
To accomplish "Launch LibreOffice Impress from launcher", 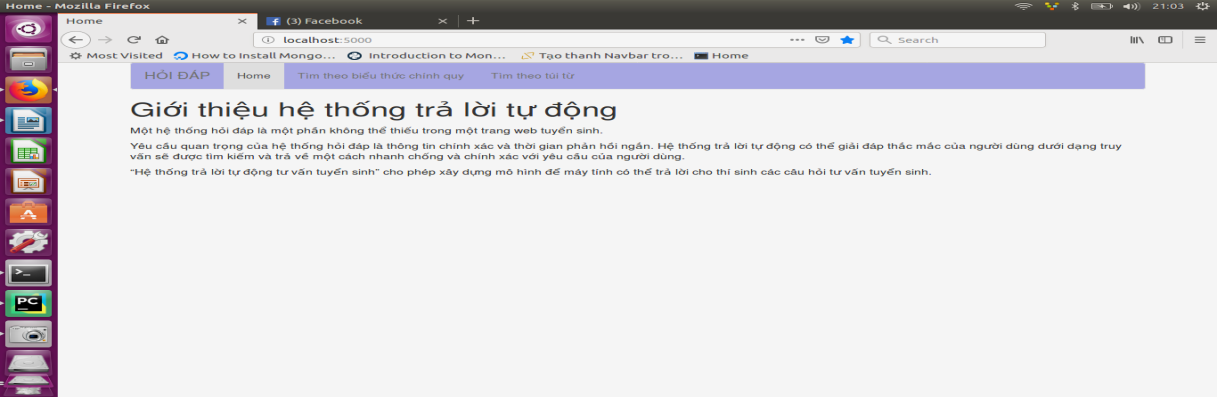I will [28, 182].
